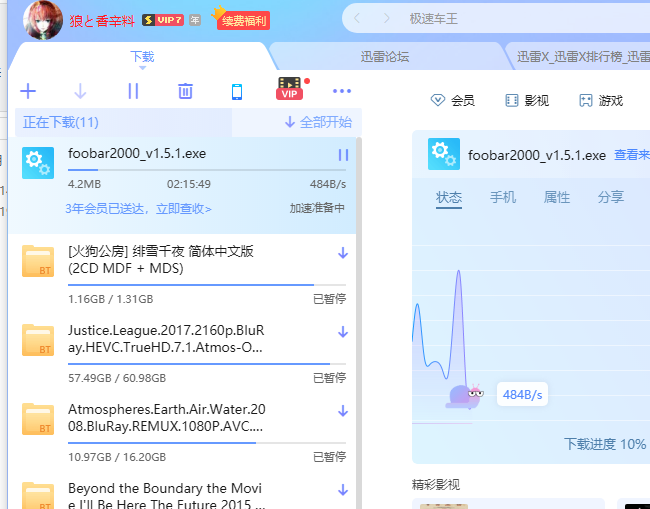The height and width of the screenshot is (509, 650).
Task: Open the VIP video icon in toolbar
Action: pos(290,90)
